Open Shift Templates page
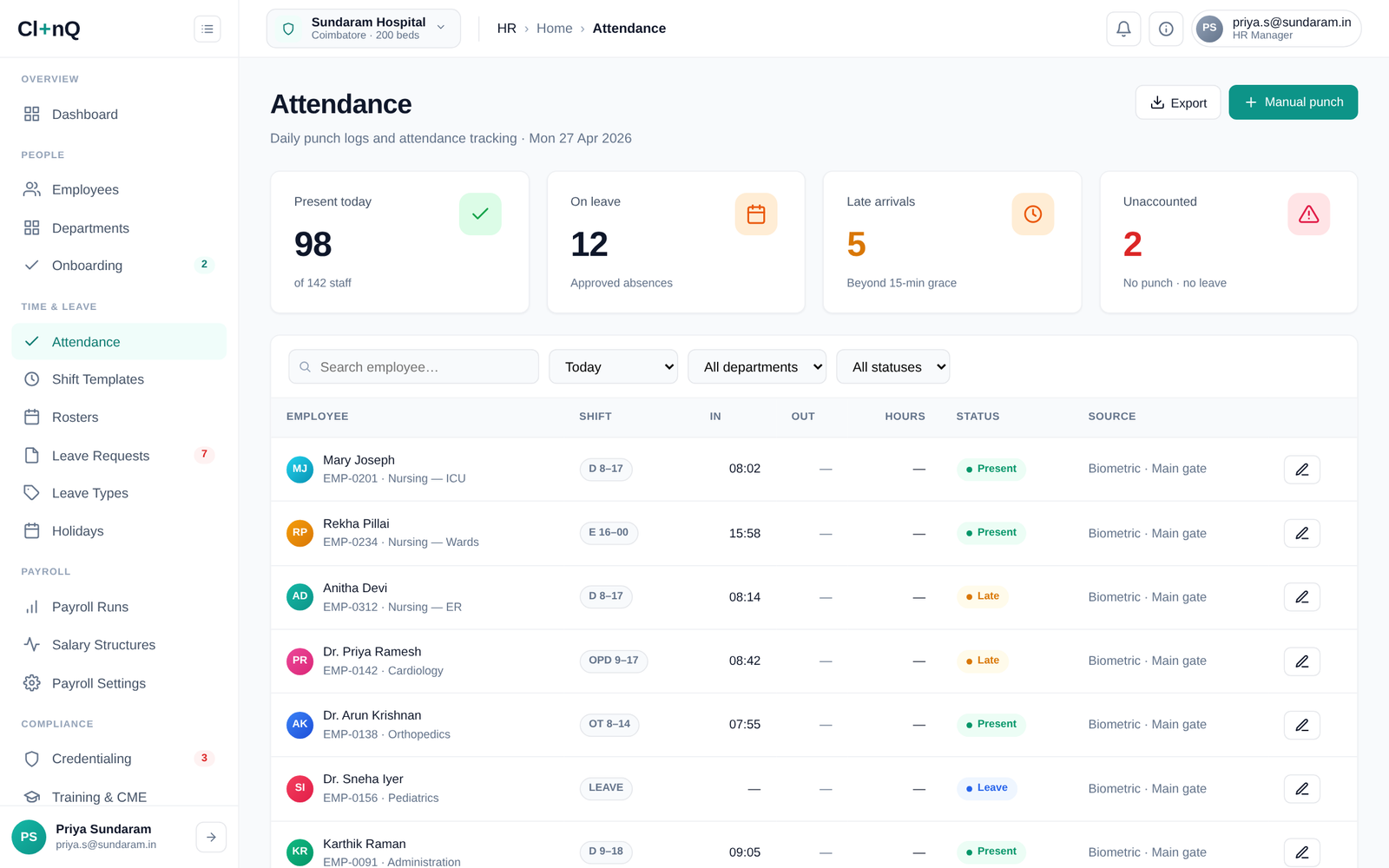The image size is (1389, 868). [x=120, y=379]
